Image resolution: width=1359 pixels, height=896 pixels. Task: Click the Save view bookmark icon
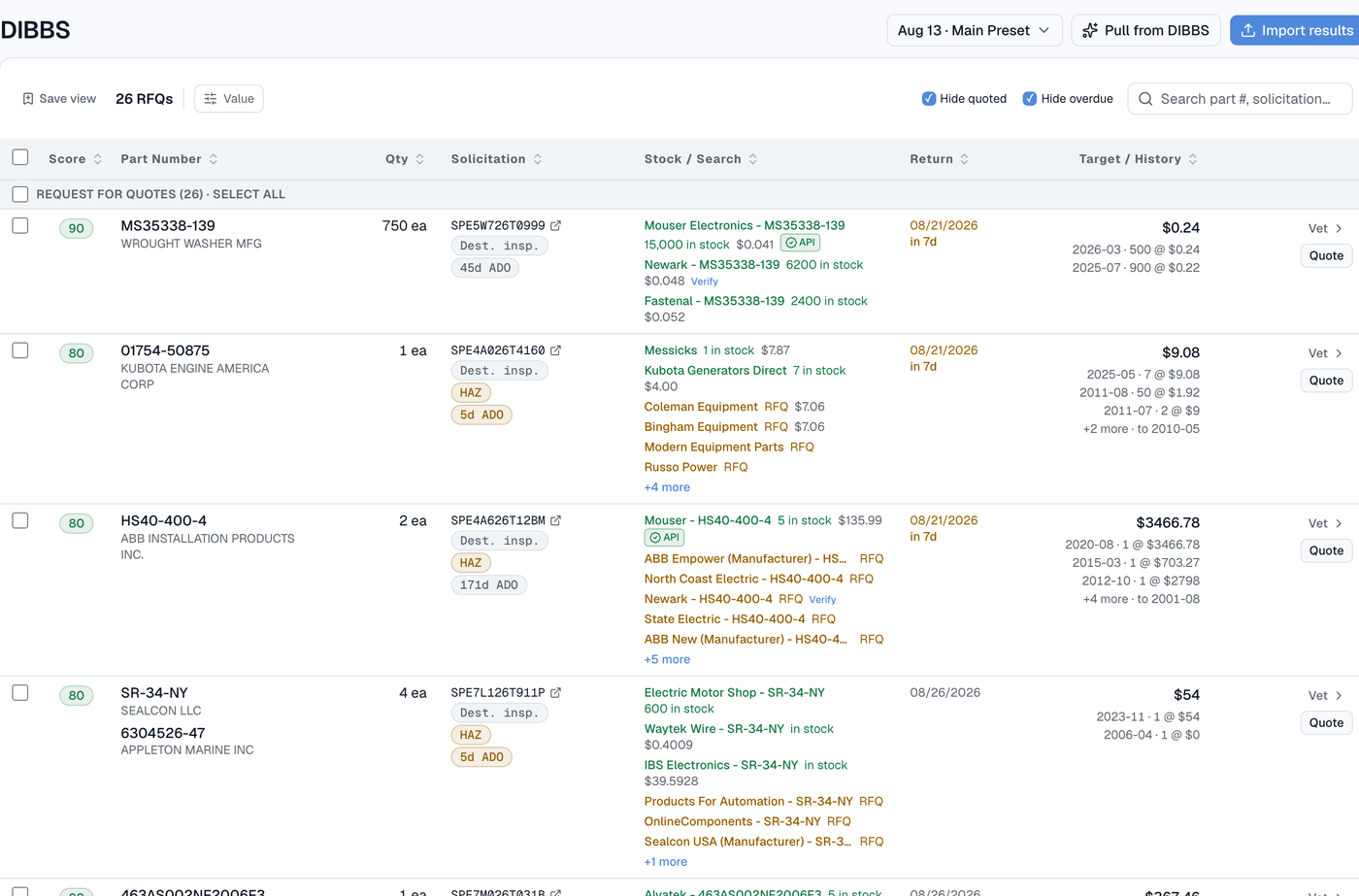28,99
